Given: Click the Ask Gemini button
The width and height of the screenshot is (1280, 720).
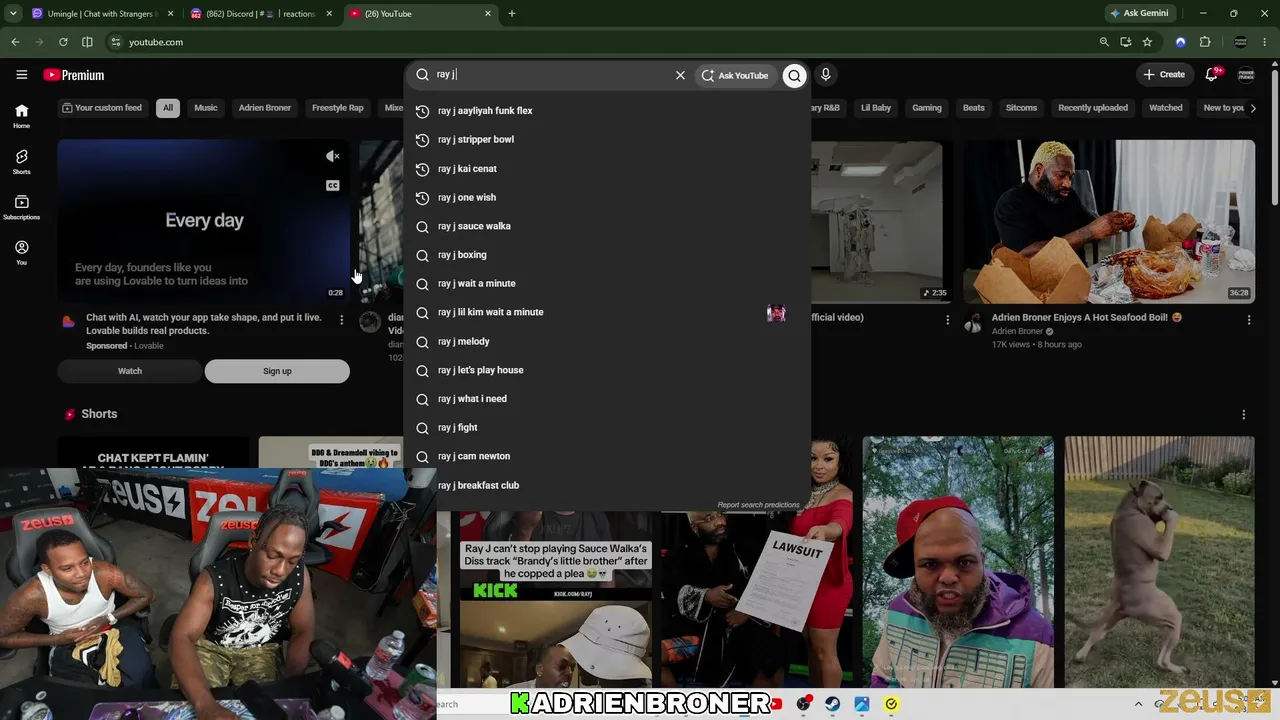Looking at the screenshot, I should [1139, 14].
